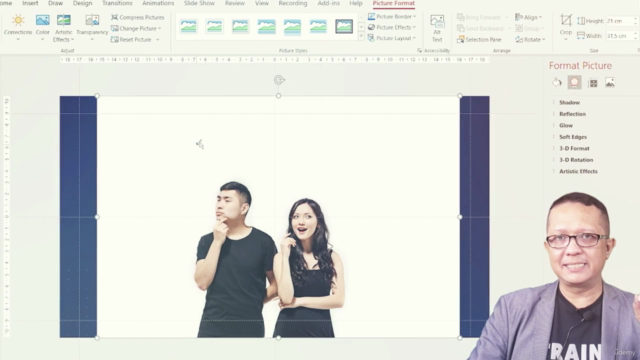
Task: Open the Review tab
Action: 235,3
